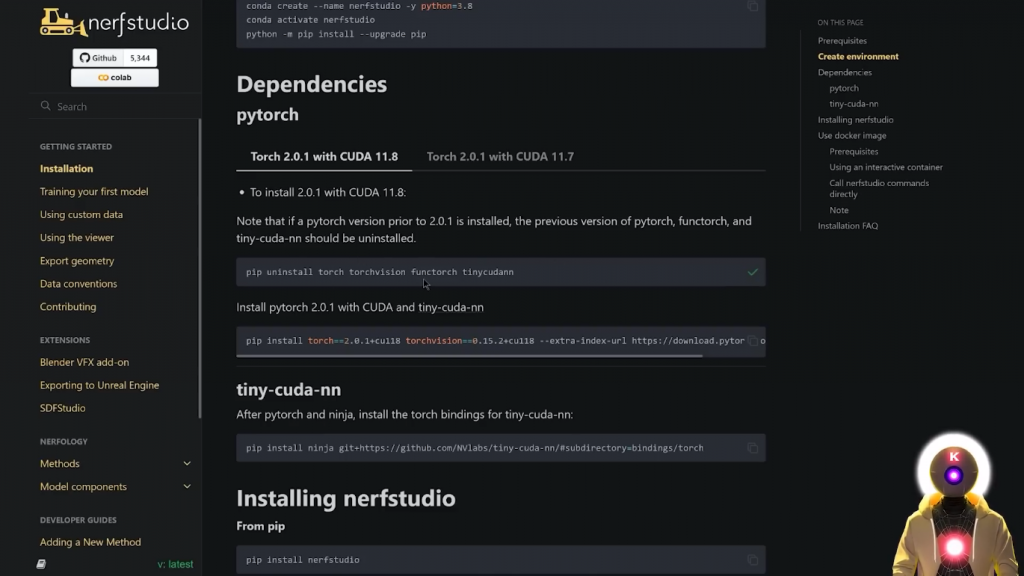This screenshot has height=576, width=1024.
Task: Go to Training your first model page
Action: pyautogui.click(x=94, y=192)
